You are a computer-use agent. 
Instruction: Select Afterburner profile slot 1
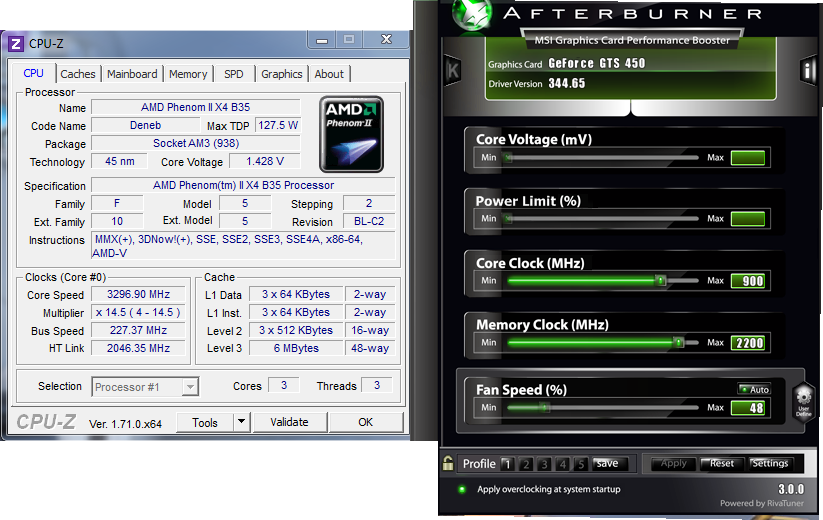(x=507, y=464)
